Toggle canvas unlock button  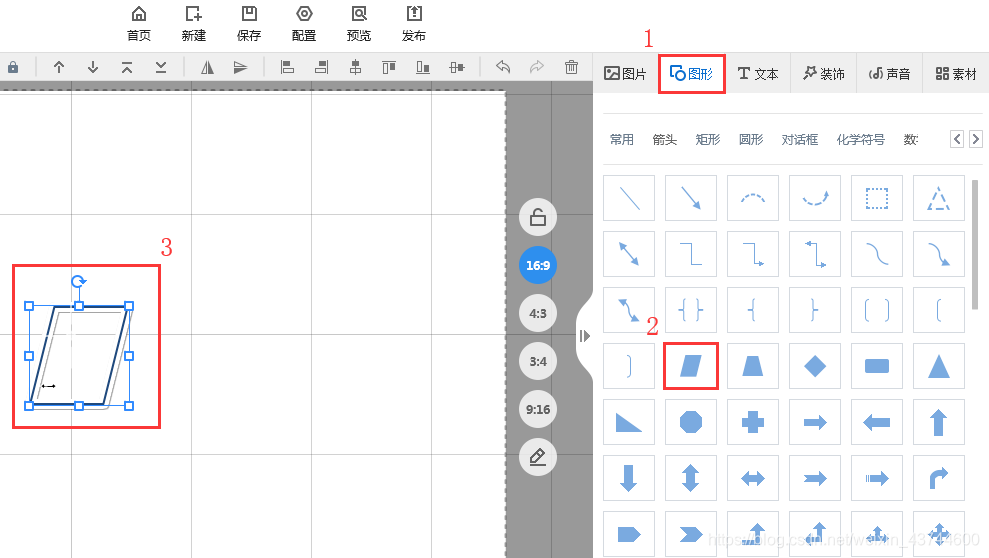[537, 217]
